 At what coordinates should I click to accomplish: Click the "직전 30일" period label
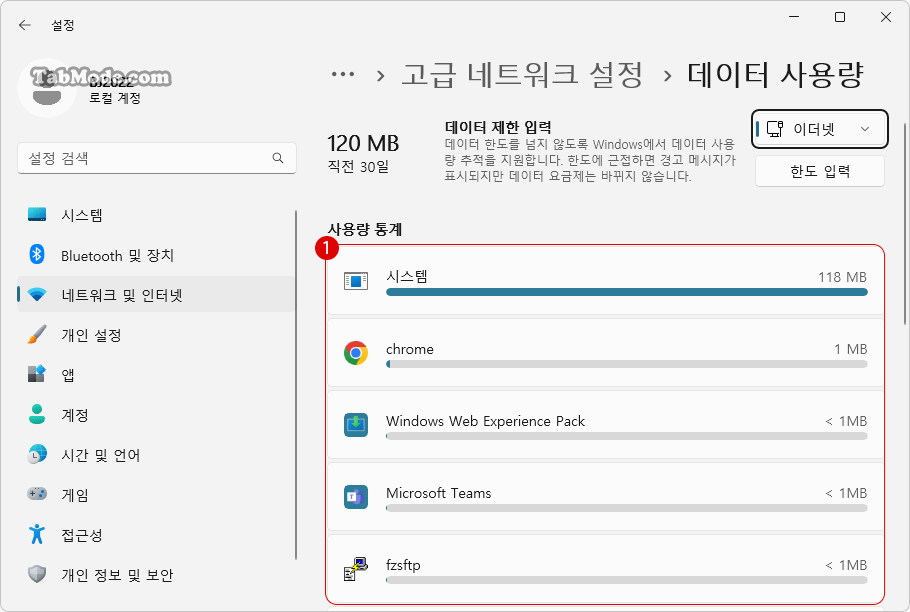coord(358,166)
